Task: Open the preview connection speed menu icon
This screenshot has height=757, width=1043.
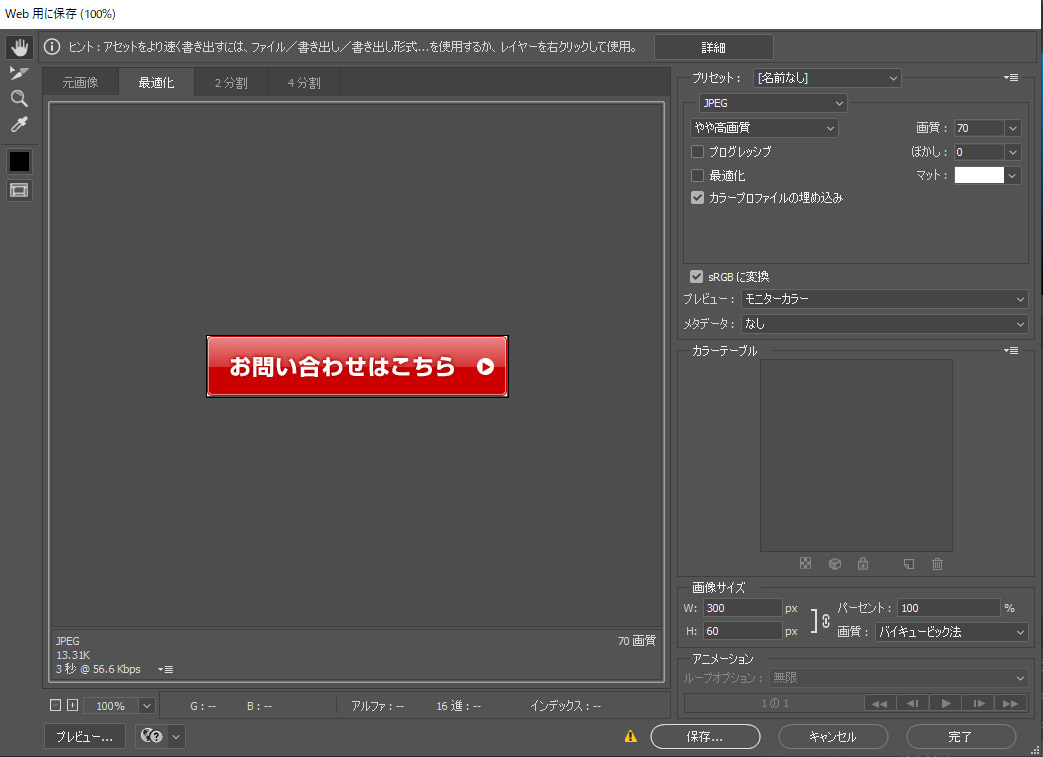Action: pyautogui.click(x=165, y=669)
